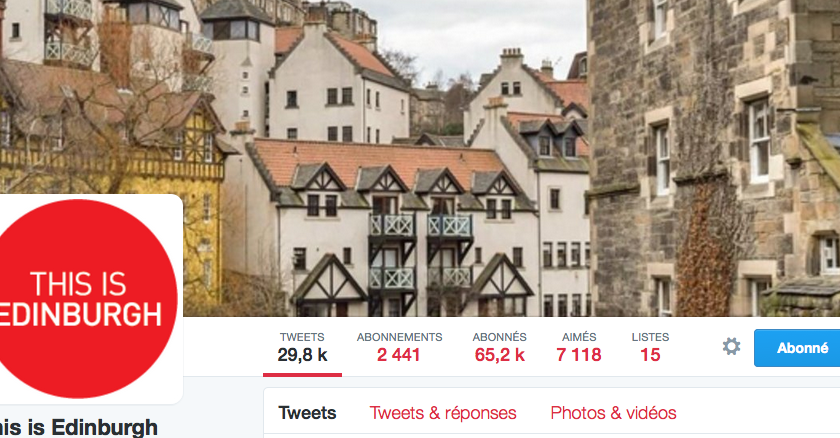Image resolution: width=840 pixels, height=438 pixels.
Task: Open the gear settings icon beside Abonné
Action: (x=731, y=346)
